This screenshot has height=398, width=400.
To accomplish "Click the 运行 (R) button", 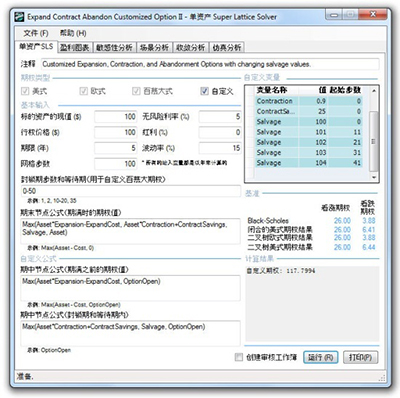I will (321, 357).
